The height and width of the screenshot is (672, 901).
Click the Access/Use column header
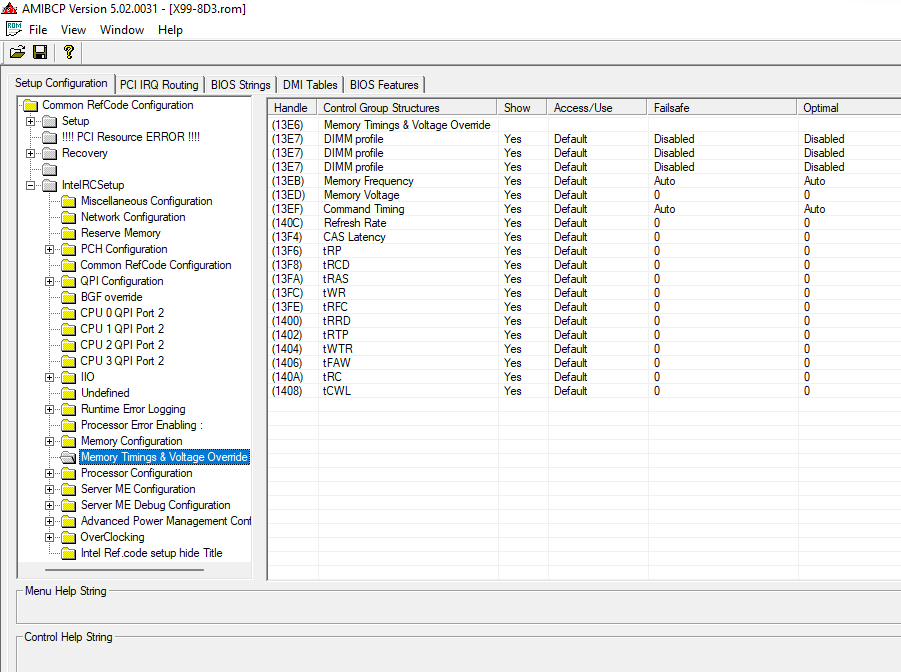tap(597, 107)
